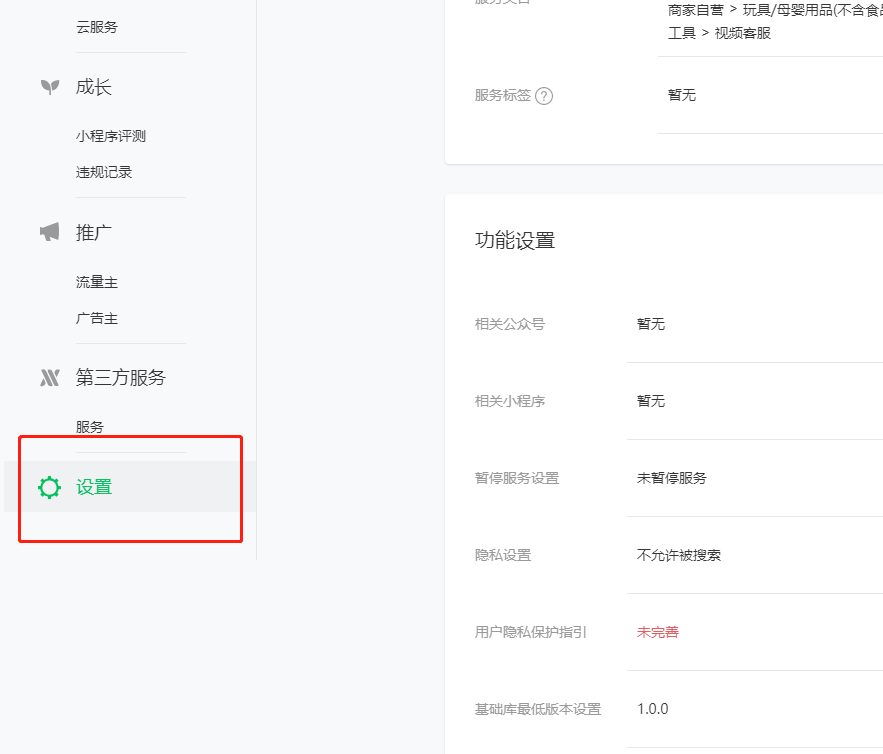Viewport: 883px width, 754px height.
Task: Open the 小程序评测 page
Action: coord(111,136)
